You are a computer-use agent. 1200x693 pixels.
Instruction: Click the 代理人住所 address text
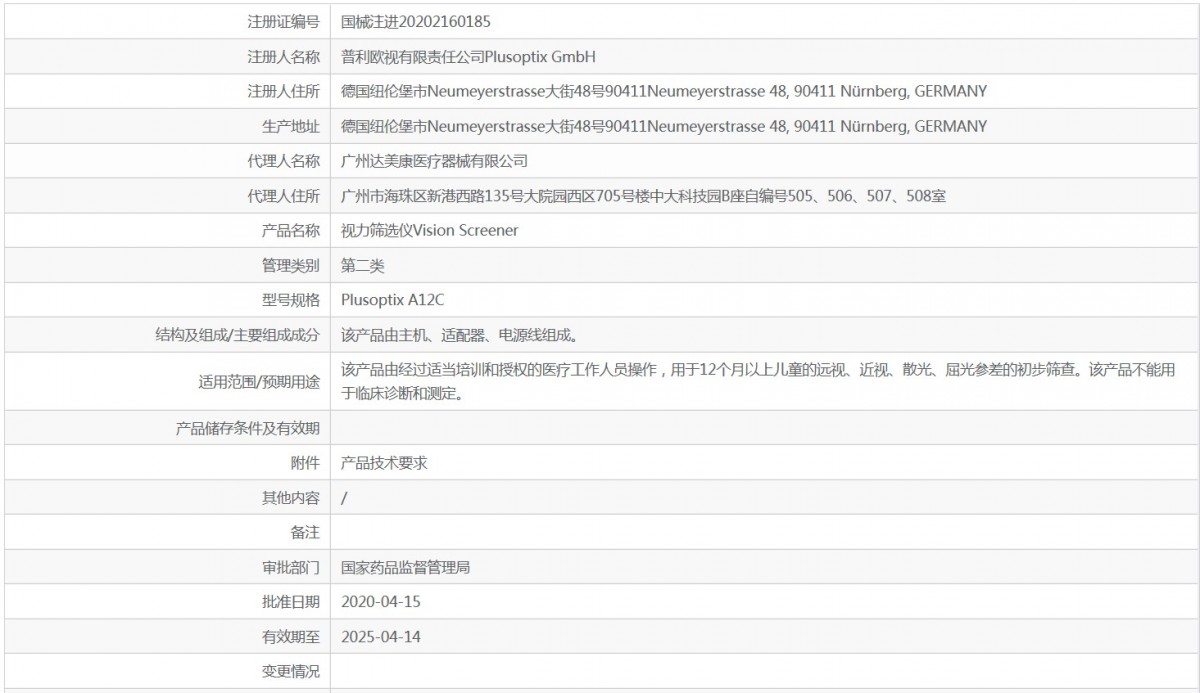[x=643, y=196]
